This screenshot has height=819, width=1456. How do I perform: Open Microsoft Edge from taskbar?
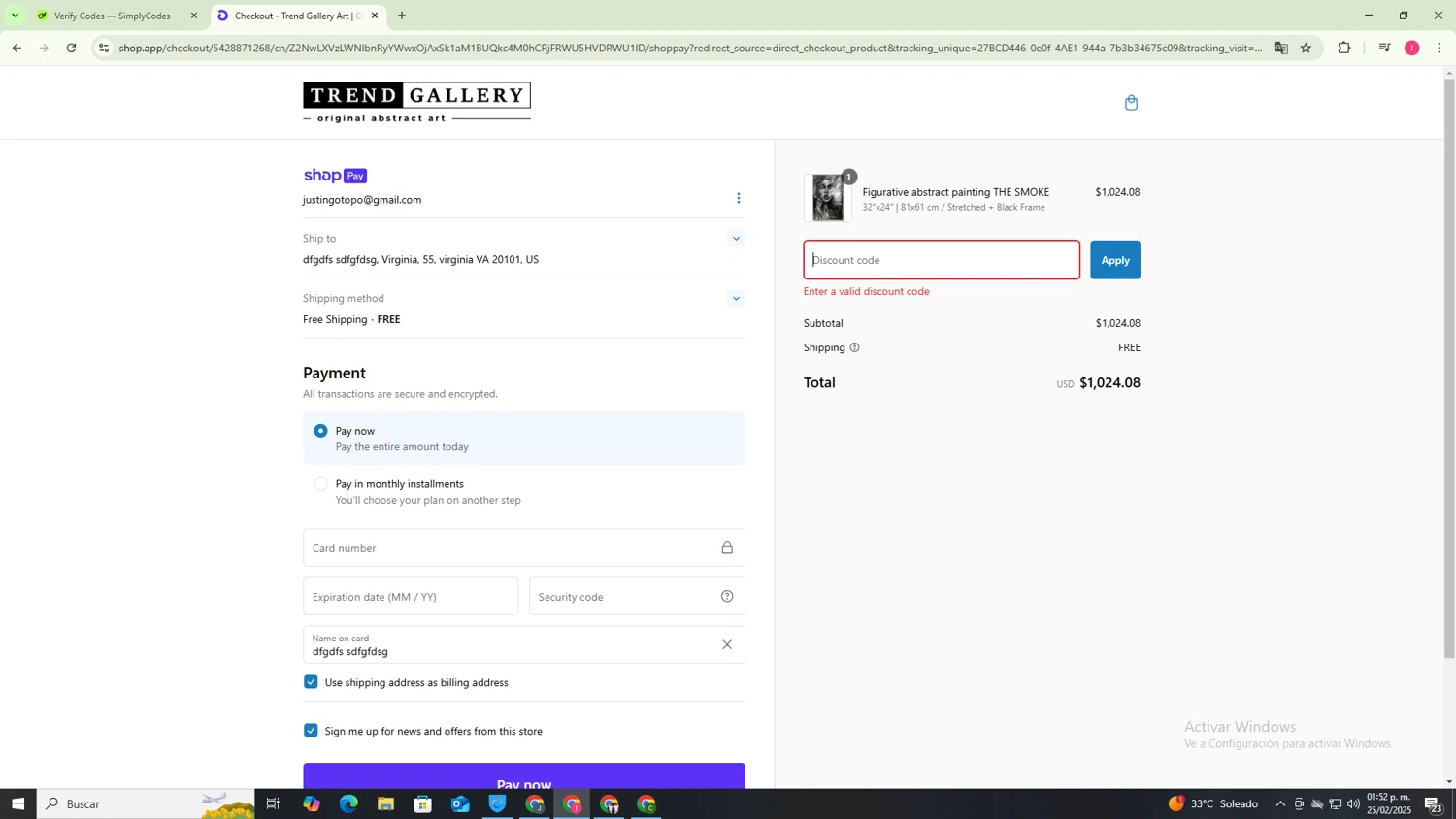(x=348, y=804)
